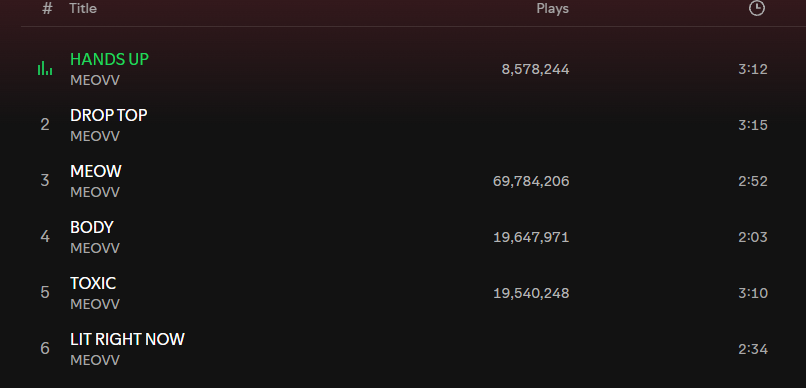Image resolution: width=806 pixels, height=388 pixels.
Task: Open the BODY track title
Action: pos(92,227)
